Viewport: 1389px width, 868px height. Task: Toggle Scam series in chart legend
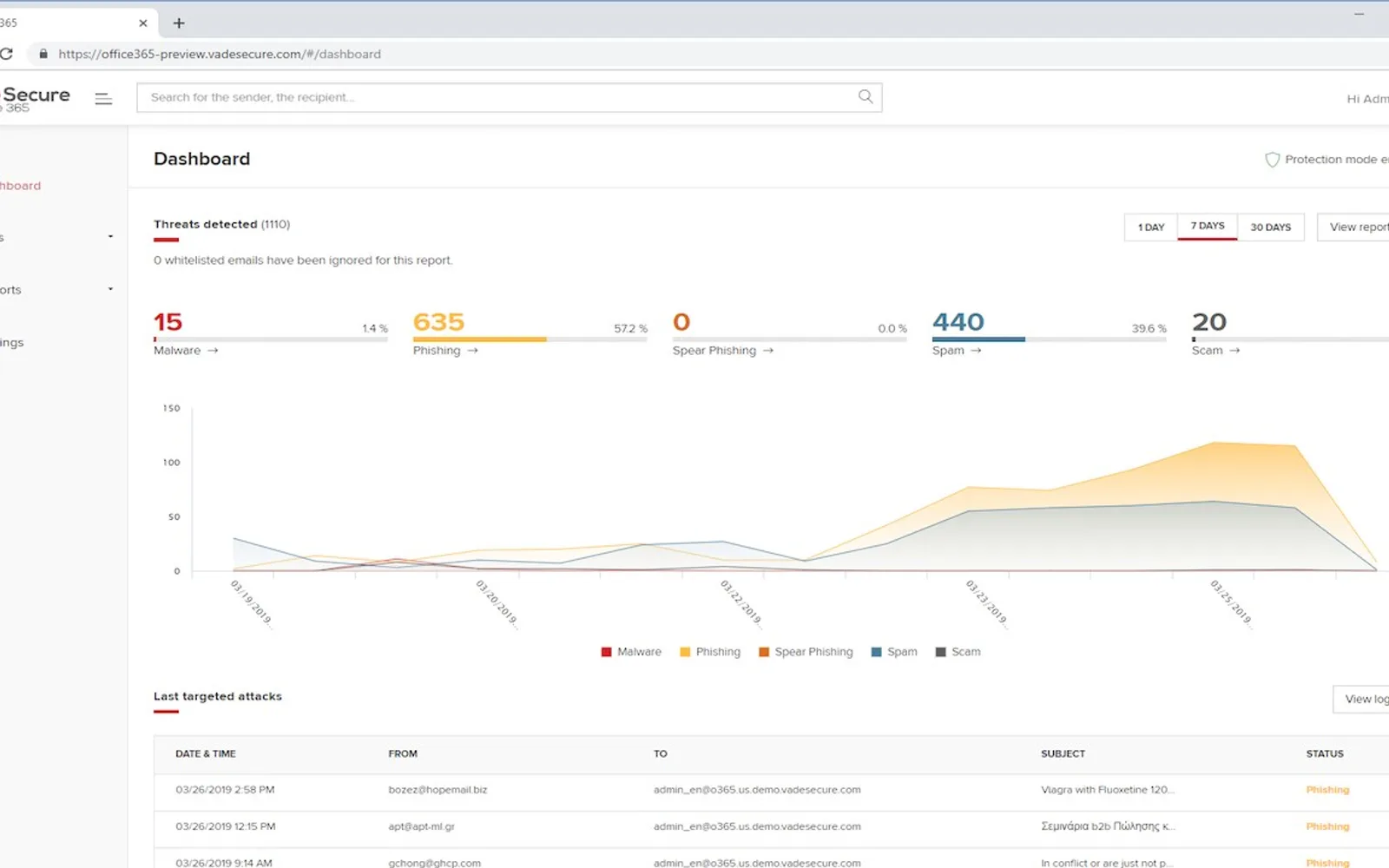(x=958, y=652)
